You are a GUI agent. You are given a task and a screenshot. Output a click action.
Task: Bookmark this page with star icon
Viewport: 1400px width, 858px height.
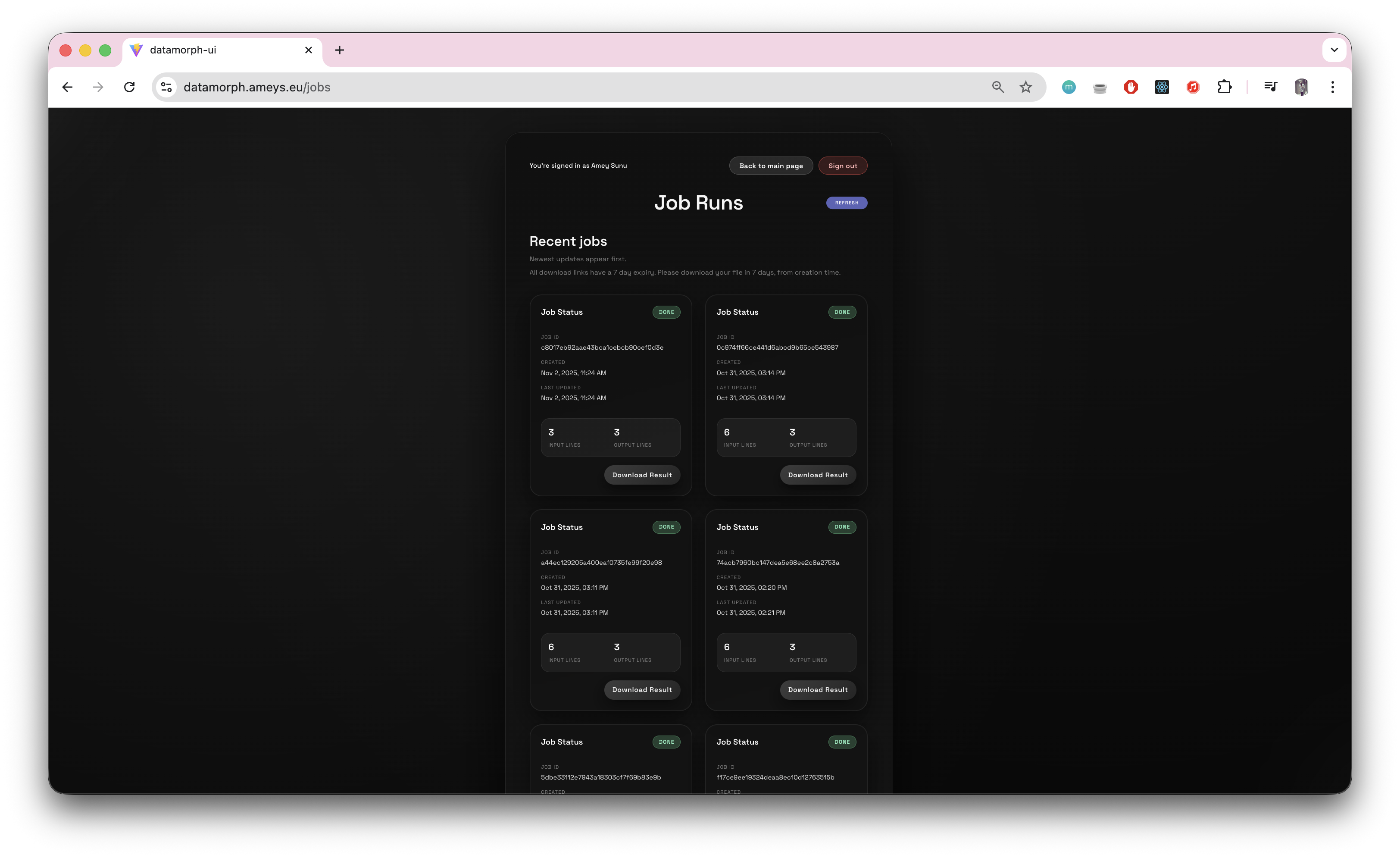(1025, 87)
